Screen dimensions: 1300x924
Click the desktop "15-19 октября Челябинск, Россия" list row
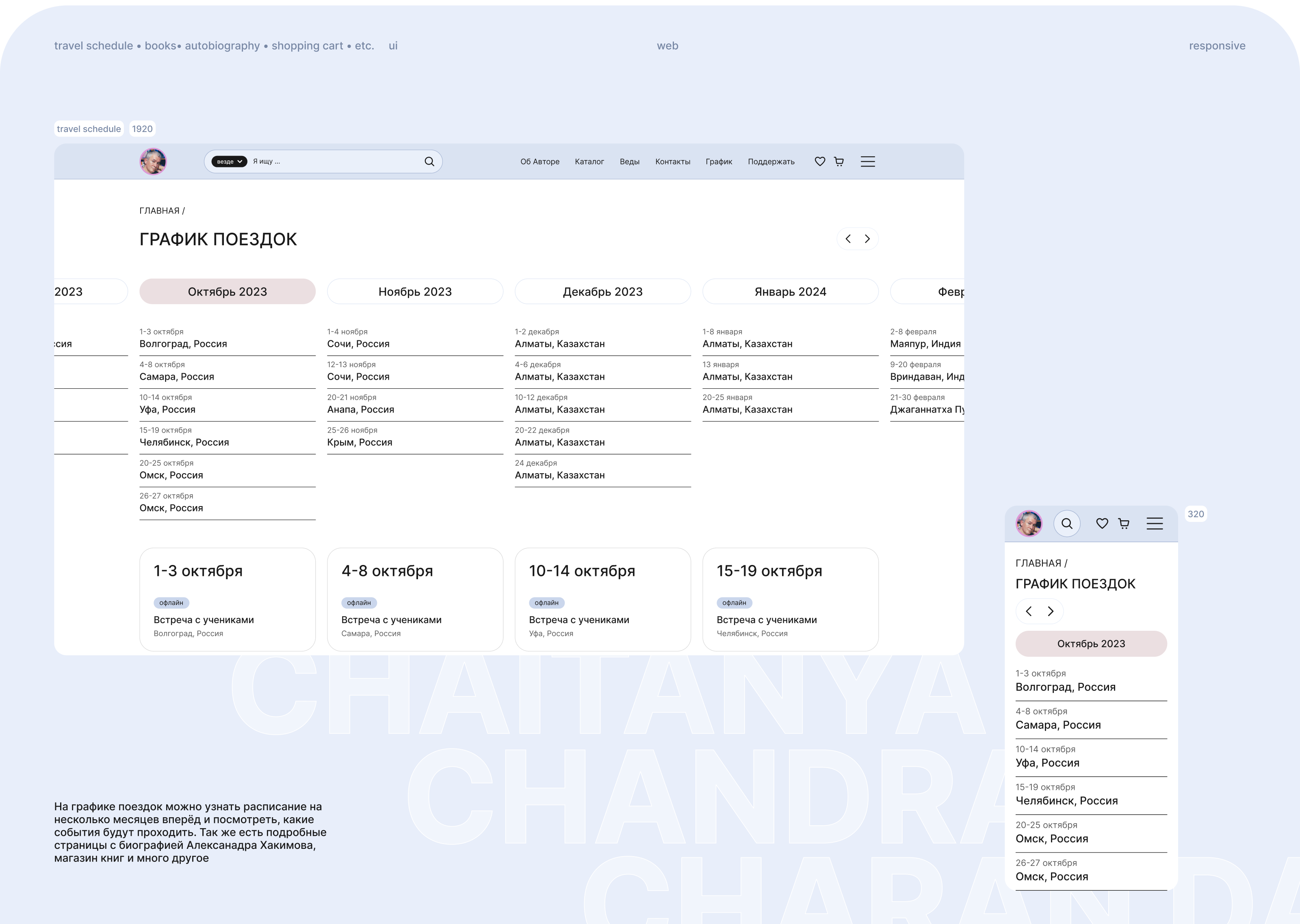(227, 438)
